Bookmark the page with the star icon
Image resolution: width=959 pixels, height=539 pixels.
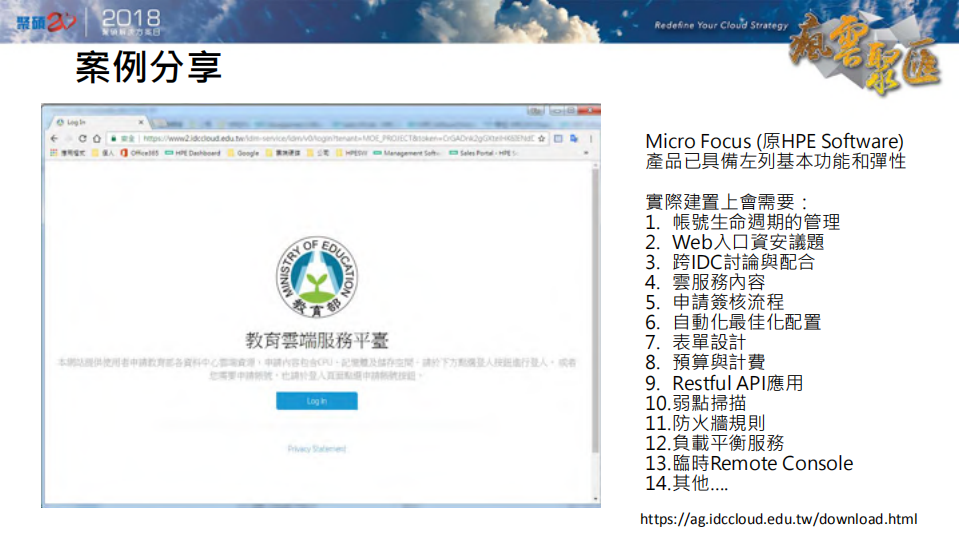(541, 139)
